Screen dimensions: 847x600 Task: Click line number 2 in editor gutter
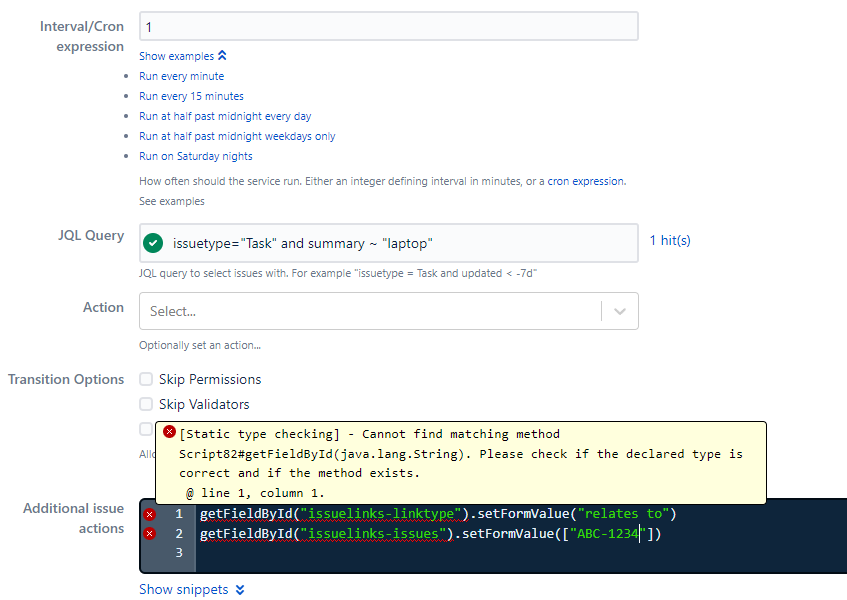tap(179, 534)
